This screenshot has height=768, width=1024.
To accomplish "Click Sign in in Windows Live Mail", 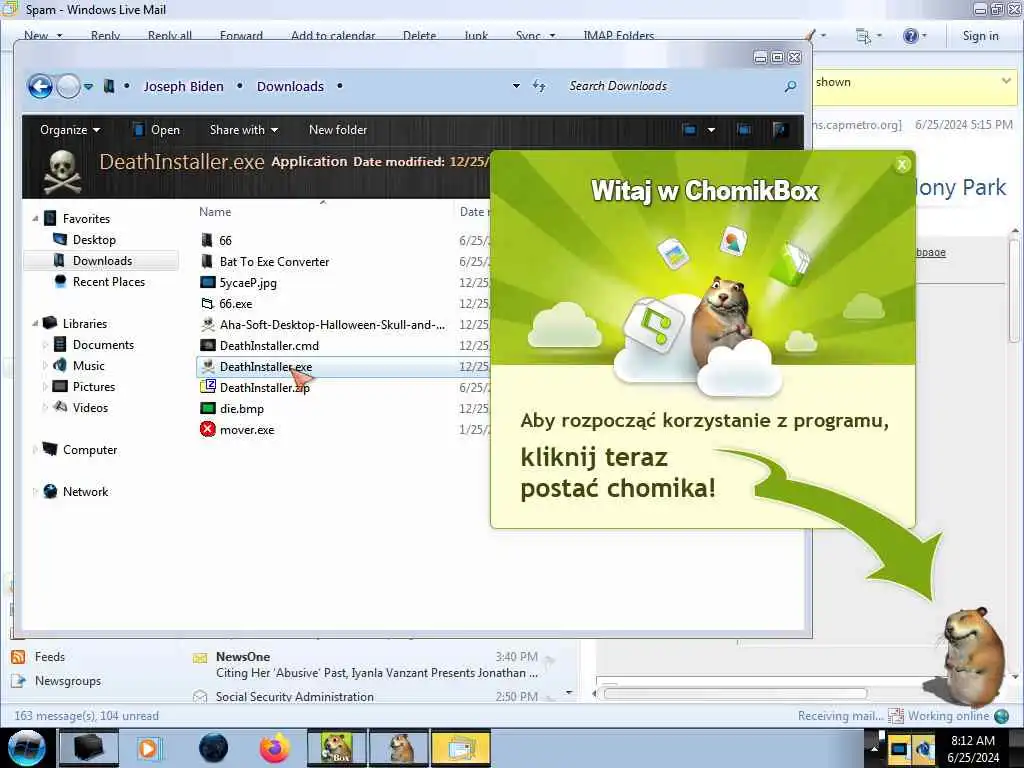I will 980,35.
